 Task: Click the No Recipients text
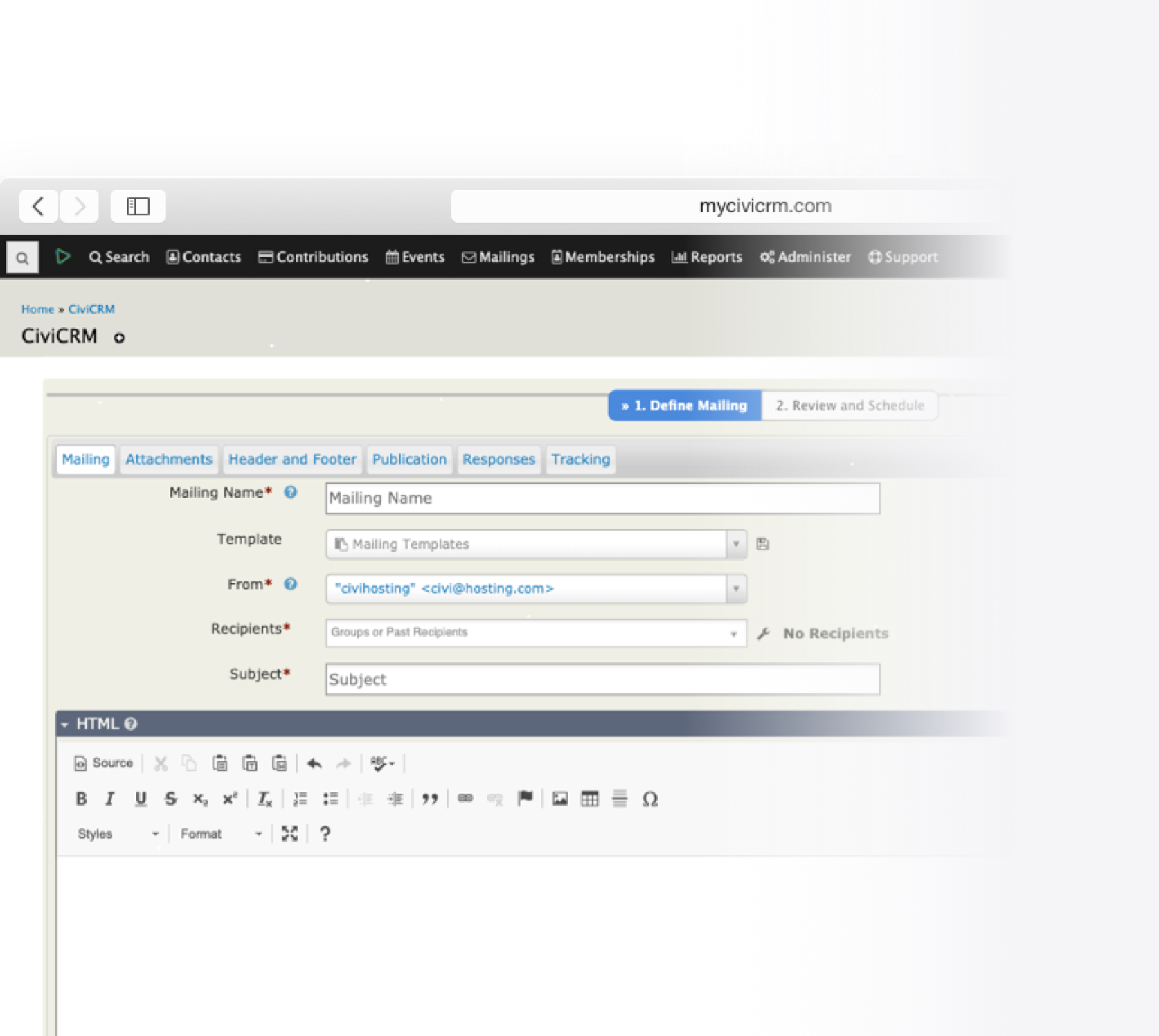click(835, 633)
